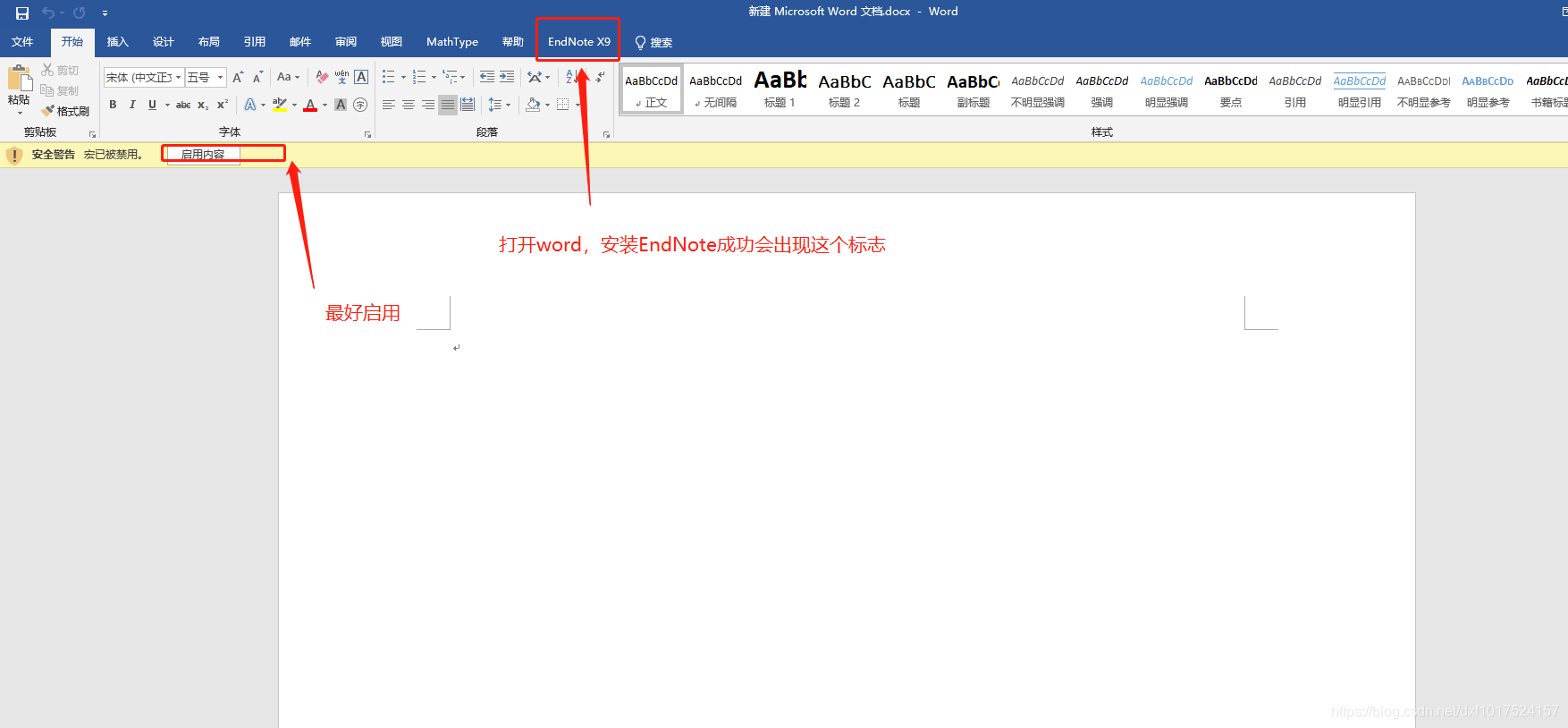The height and width of the screenshot is (728, 1568).
Task: Click the Text Effects glowing A icon
Action: (x=250, y=105)
